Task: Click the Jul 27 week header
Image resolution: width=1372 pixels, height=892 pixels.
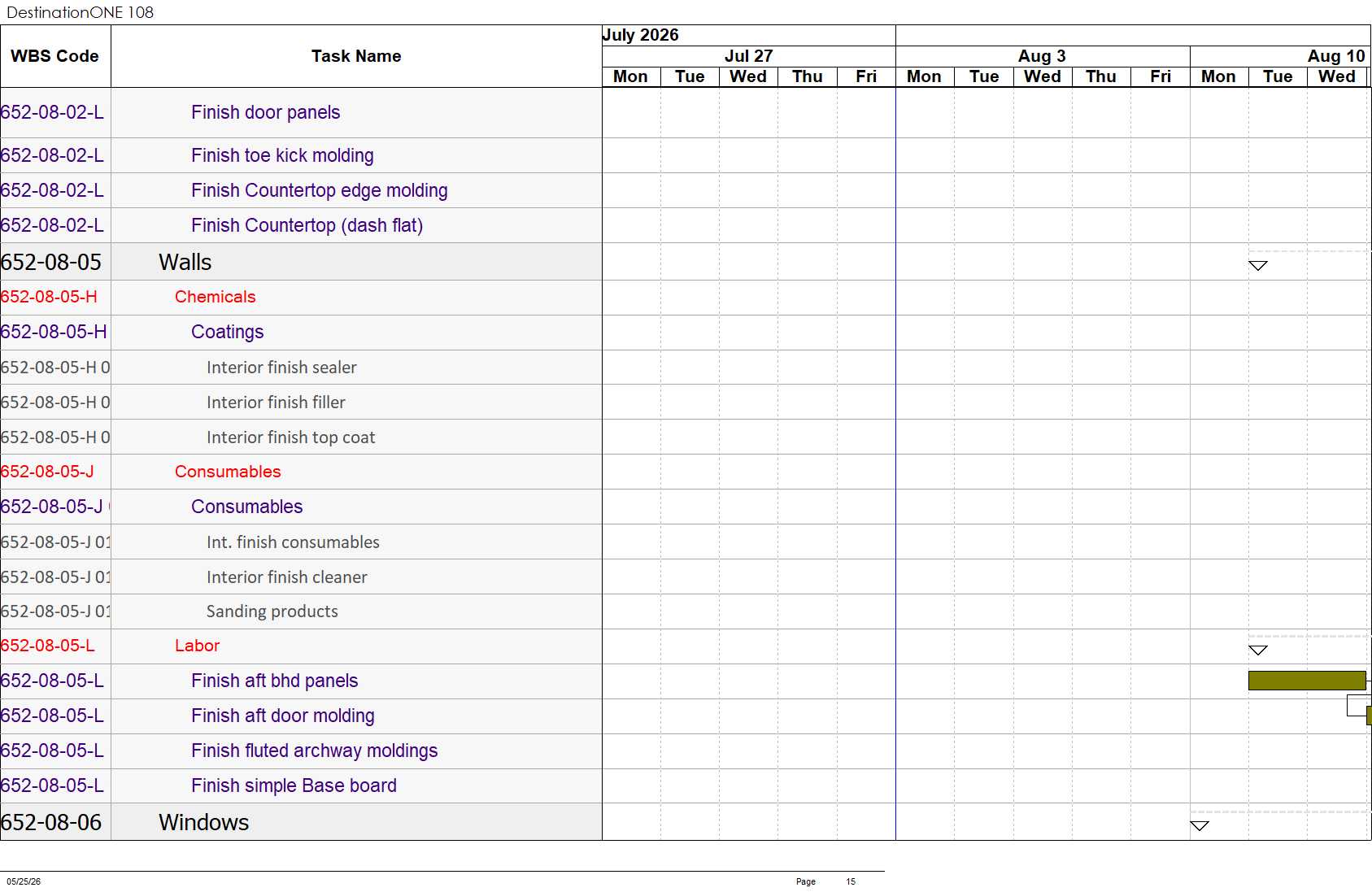Action: [748, 56]
